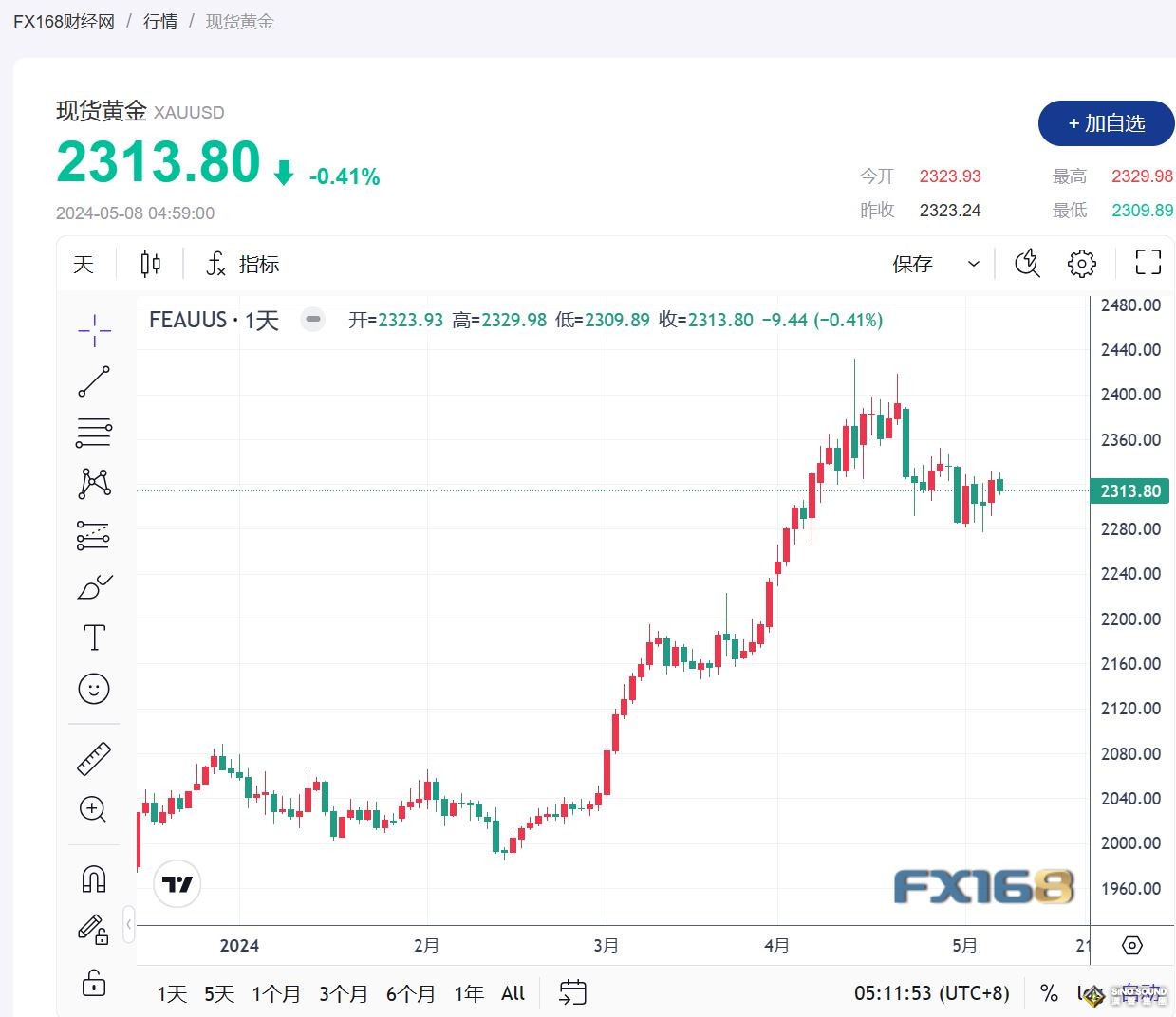This screenshot has height=1017, width=1176.
Task: Expand the 保存 save dropdown arrow
Action: pos(973,264)
